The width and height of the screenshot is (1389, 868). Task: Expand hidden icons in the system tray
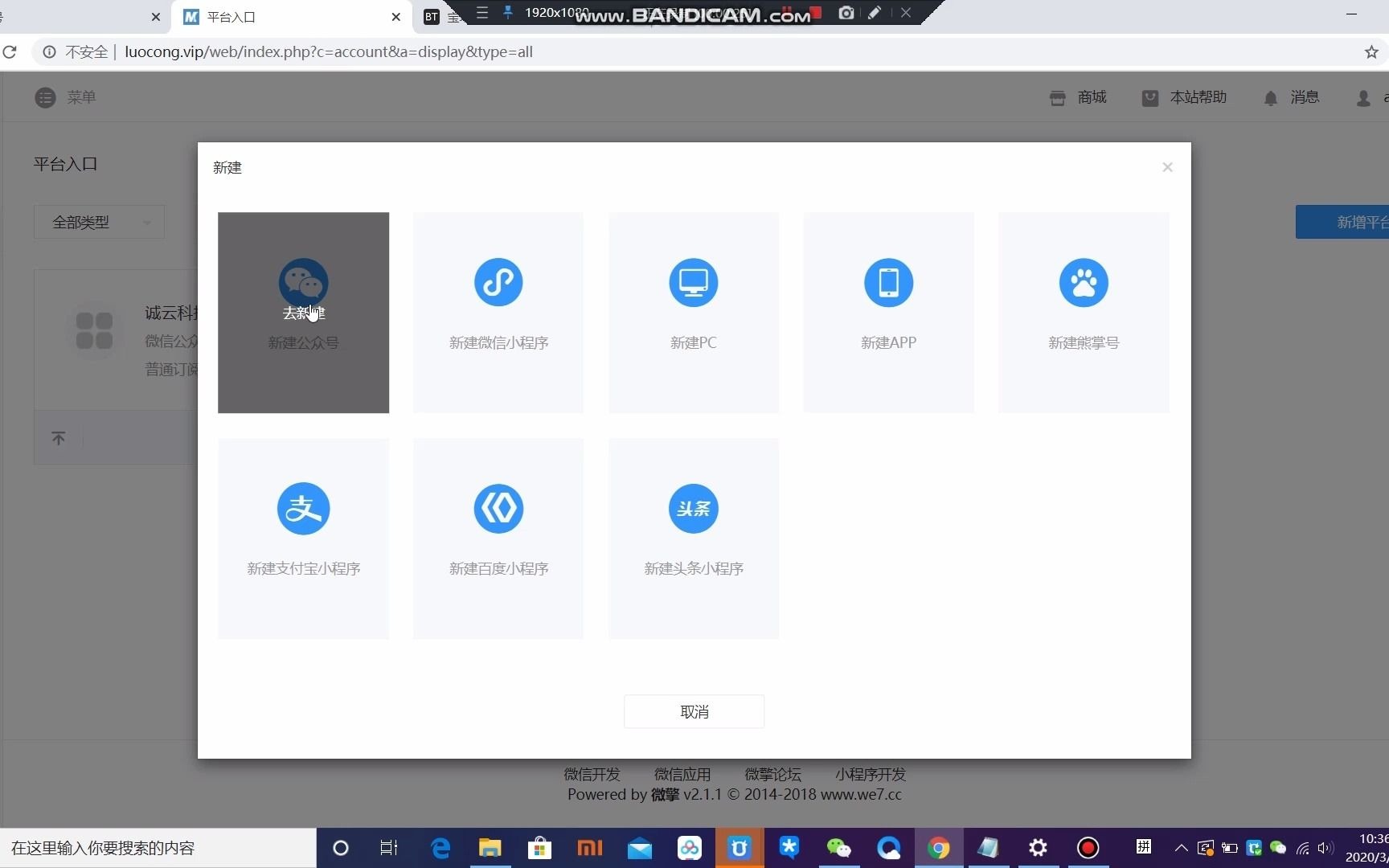pyautogui.click(x=1180, y=848)
